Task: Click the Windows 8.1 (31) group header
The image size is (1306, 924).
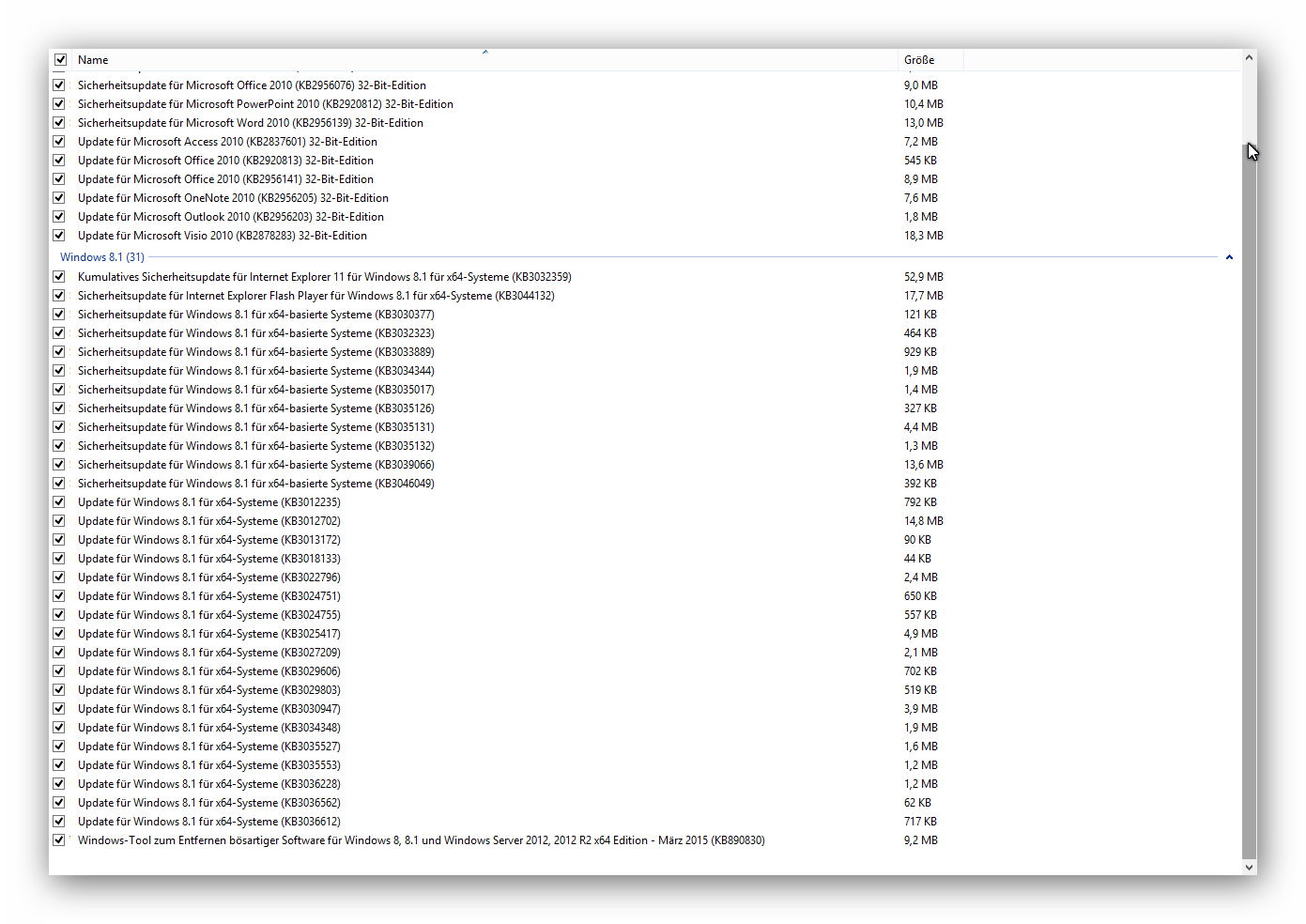Action: (102, 256)
